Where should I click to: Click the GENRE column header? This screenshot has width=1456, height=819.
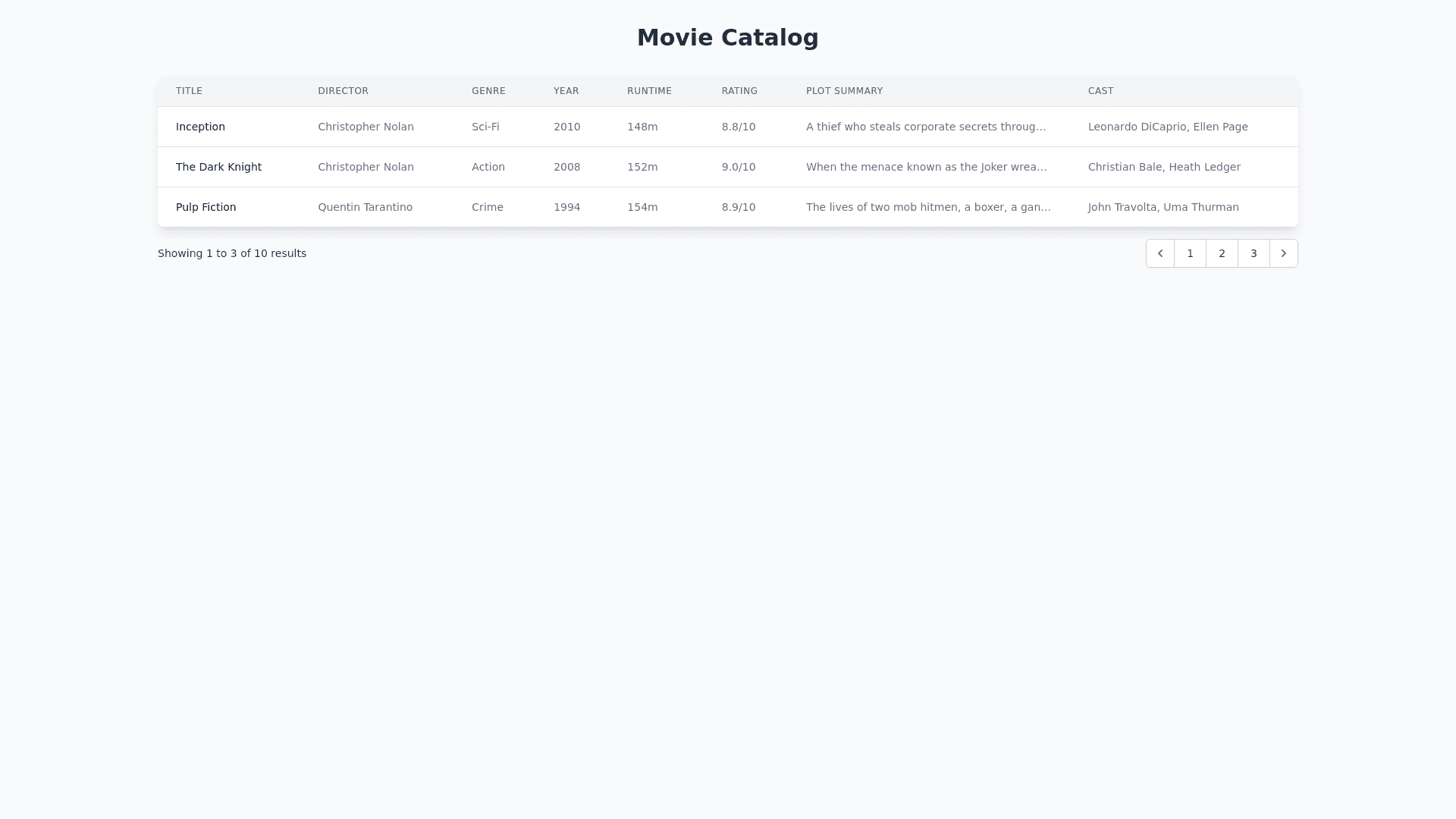click(x=488, y=91)
